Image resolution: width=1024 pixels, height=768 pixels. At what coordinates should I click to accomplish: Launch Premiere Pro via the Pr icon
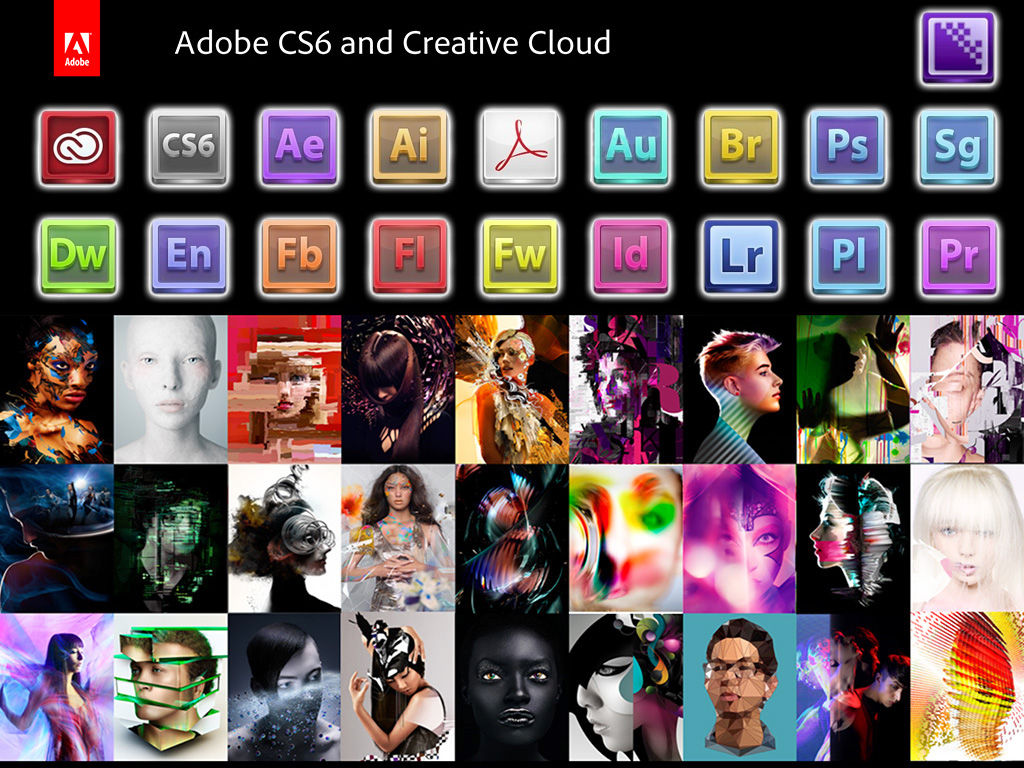(959, 256)
